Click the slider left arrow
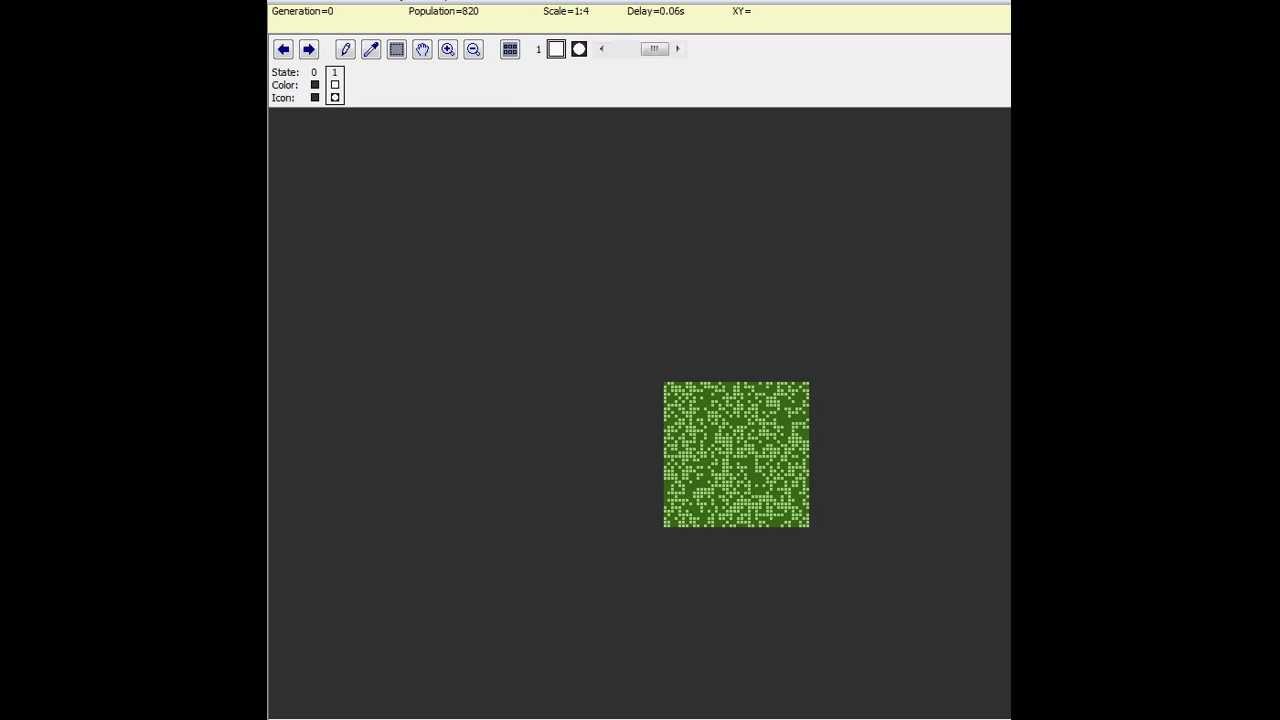Image resolution: width=1280 pixels, height=720 pixels. [x=601, y=49]
